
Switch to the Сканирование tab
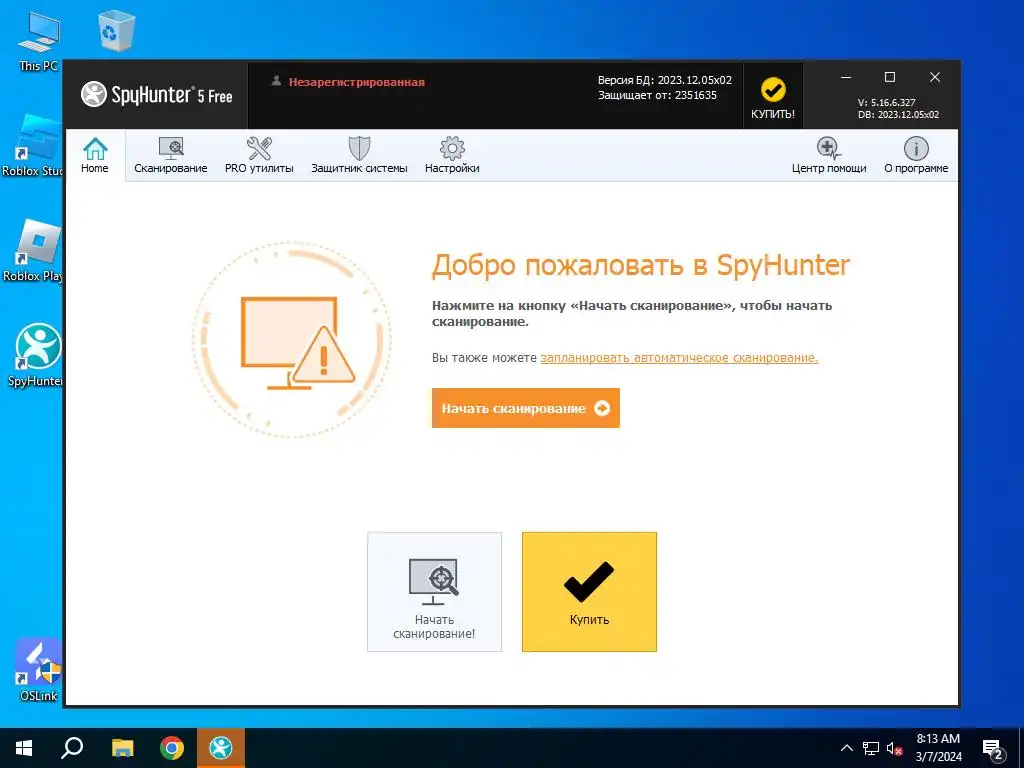tap(170, 155)
